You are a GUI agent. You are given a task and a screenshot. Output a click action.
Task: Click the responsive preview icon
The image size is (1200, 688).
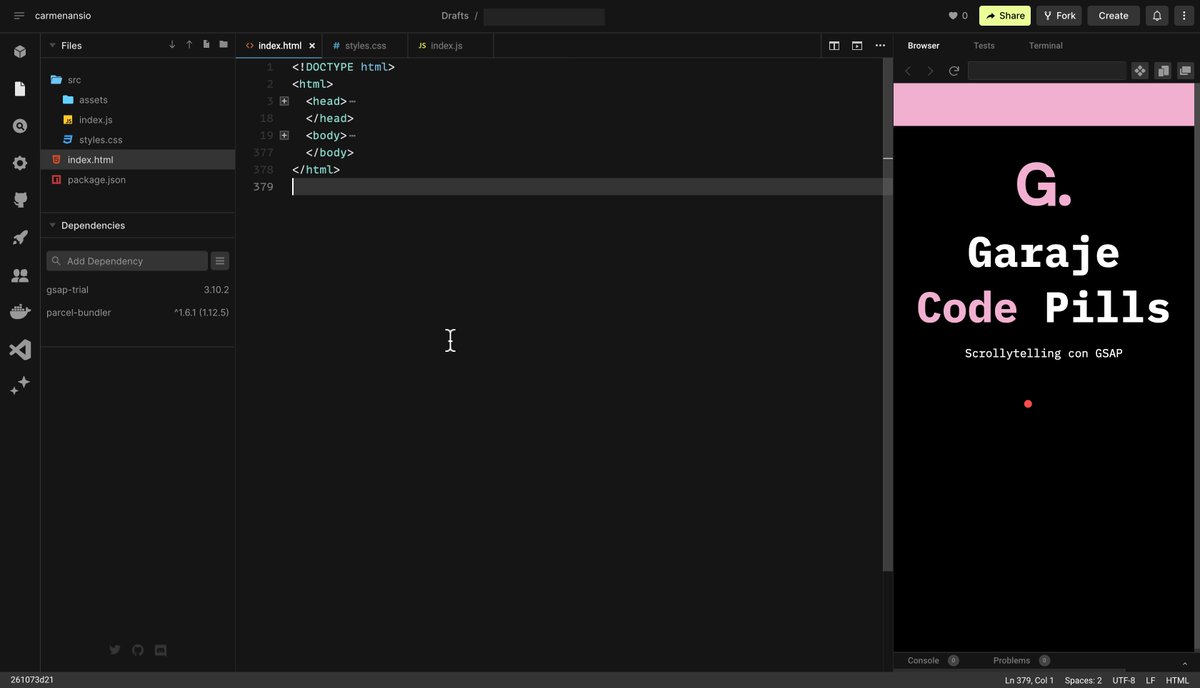pyautogui.click(x=1162, y=71)
